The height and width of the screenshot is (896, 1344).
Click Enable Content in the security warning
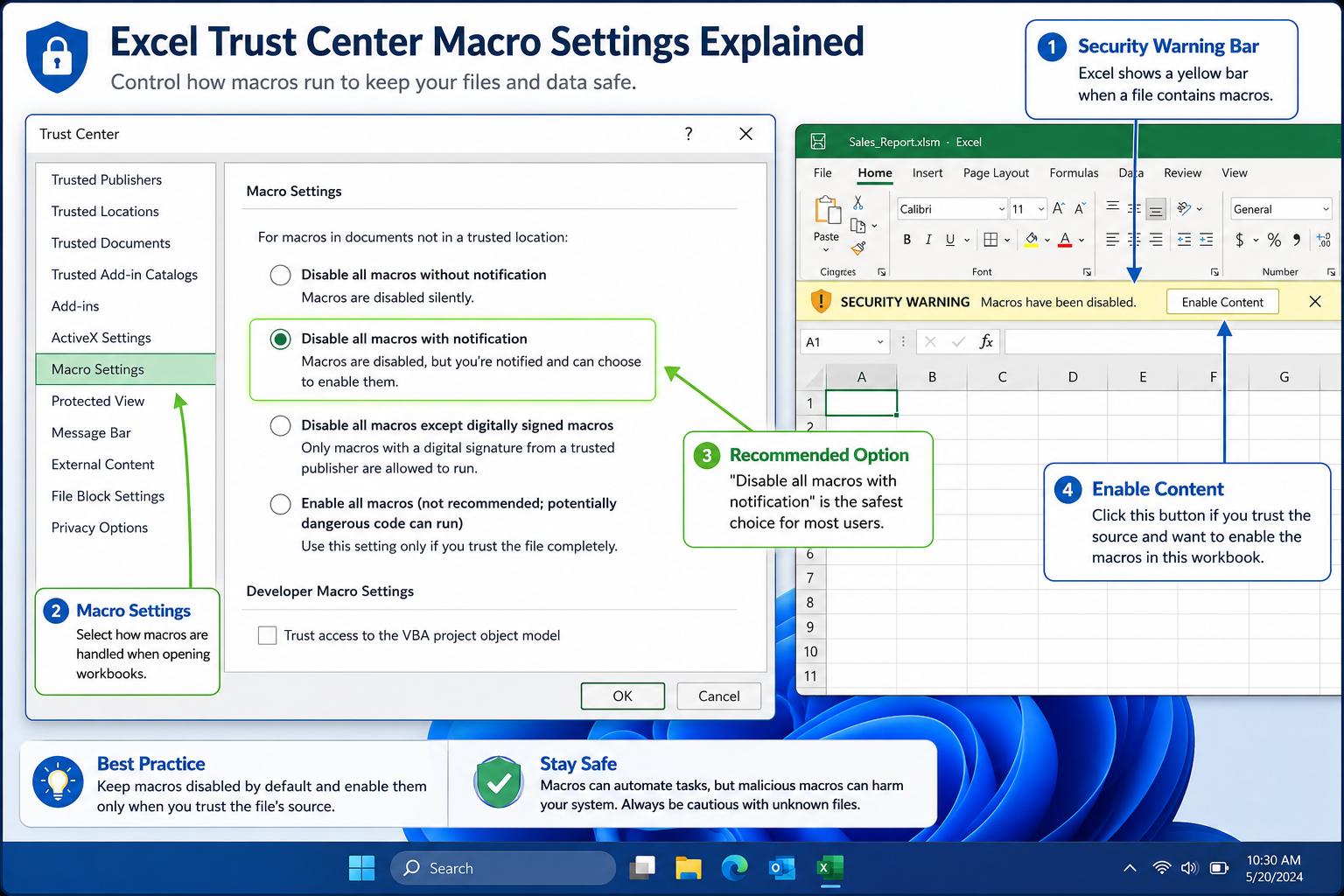1222,302
